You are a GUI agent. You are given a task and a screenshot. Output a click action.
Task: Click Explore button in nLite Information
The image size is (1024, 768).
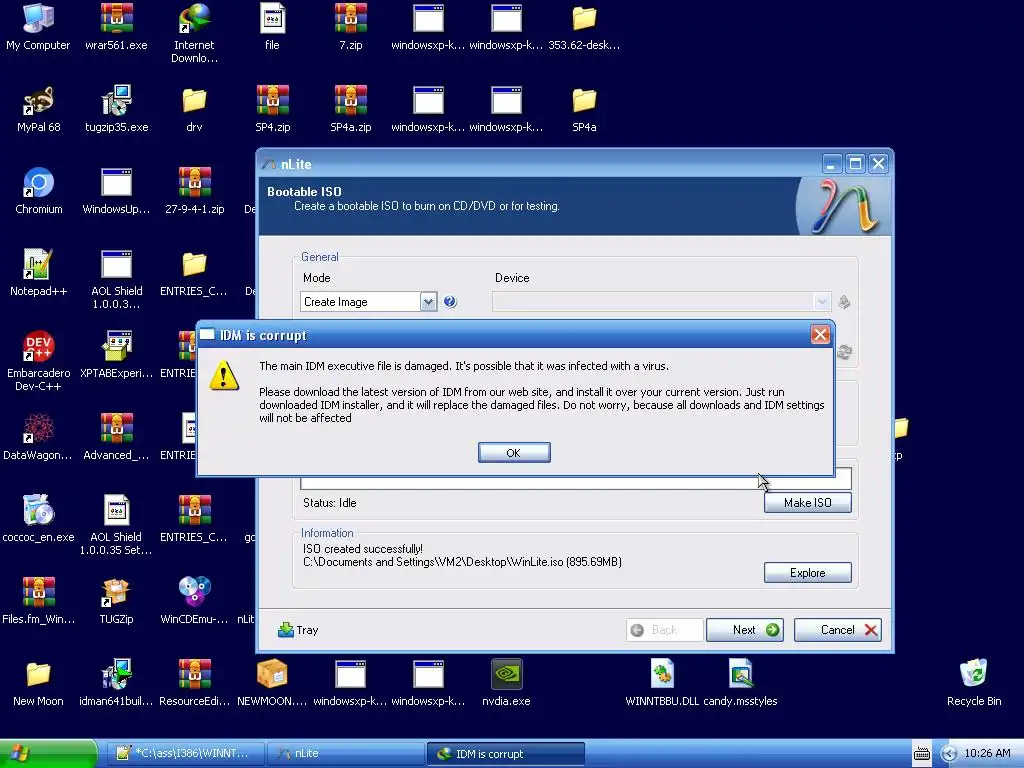[x=807, y=573]
